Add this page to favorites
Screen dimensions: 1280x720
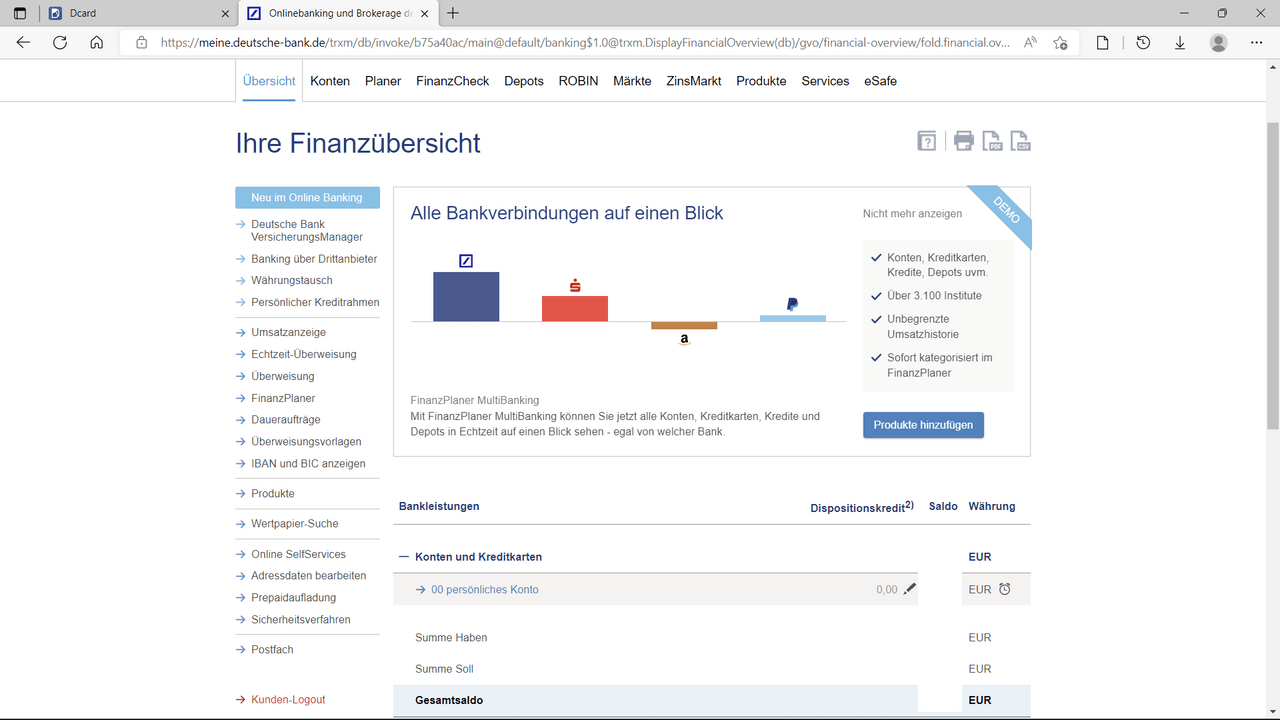tap(1060, 43)
